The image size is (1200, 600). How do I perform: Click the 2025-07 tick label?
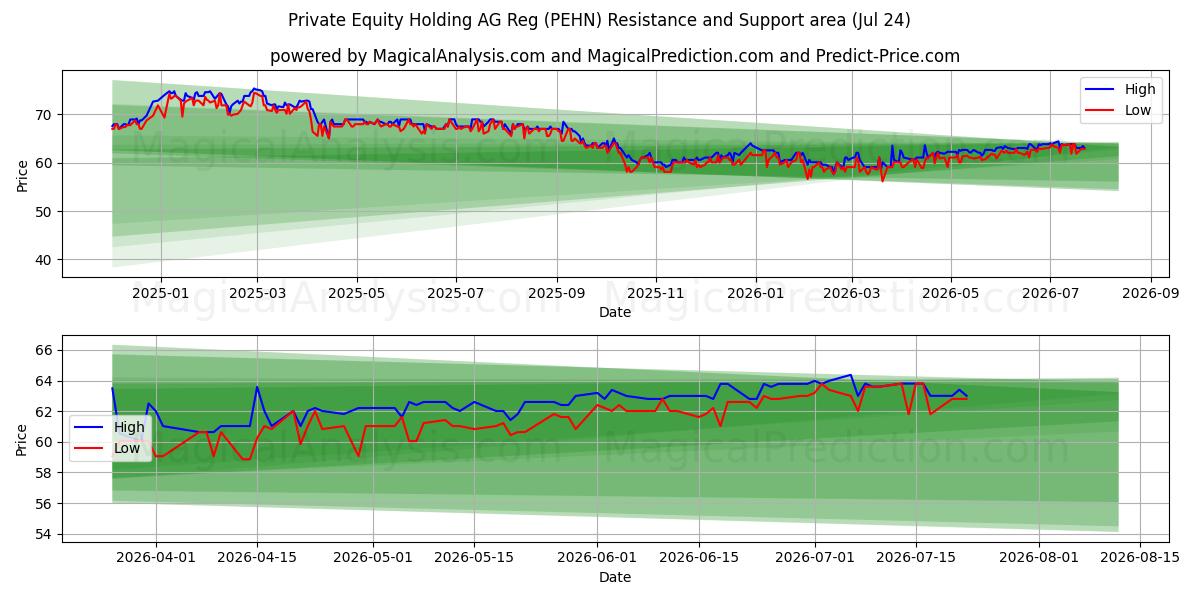click(456, 293)
